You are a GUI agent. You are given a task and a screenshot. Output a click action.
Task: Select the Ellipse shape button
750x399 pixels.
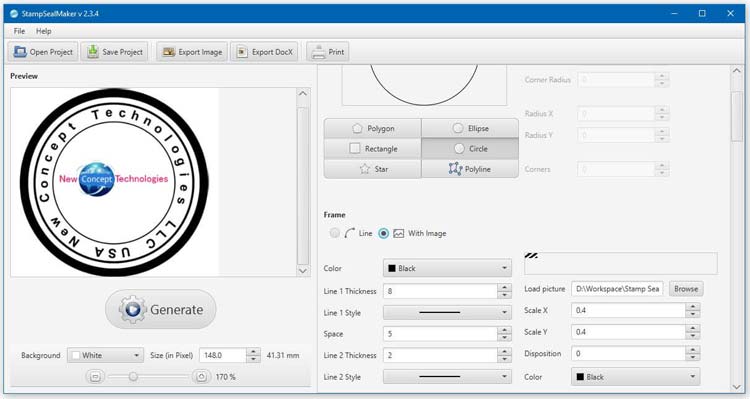coord(470,128)
